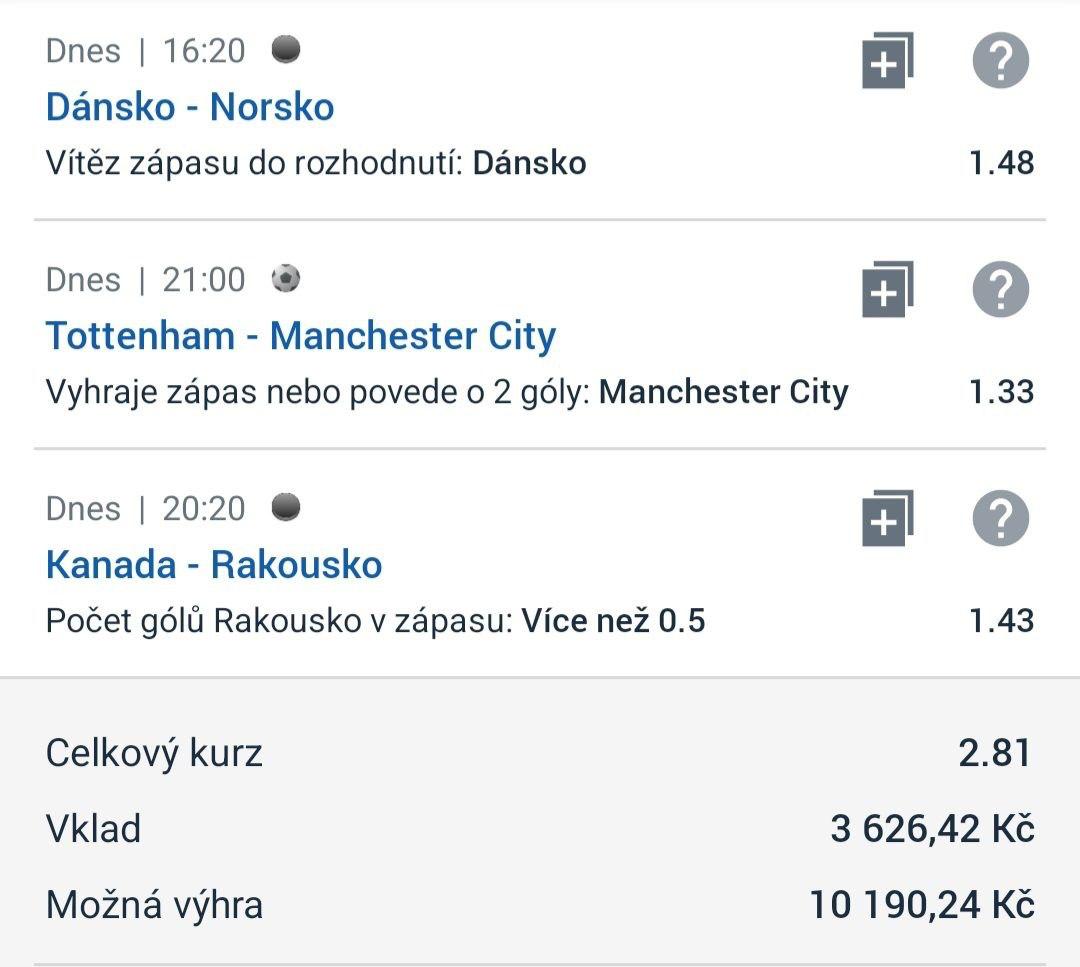Open help for Dánsko - Norsko bet
The height and width of the screenshot is (967, 1080).
[x=1001, y=61]
